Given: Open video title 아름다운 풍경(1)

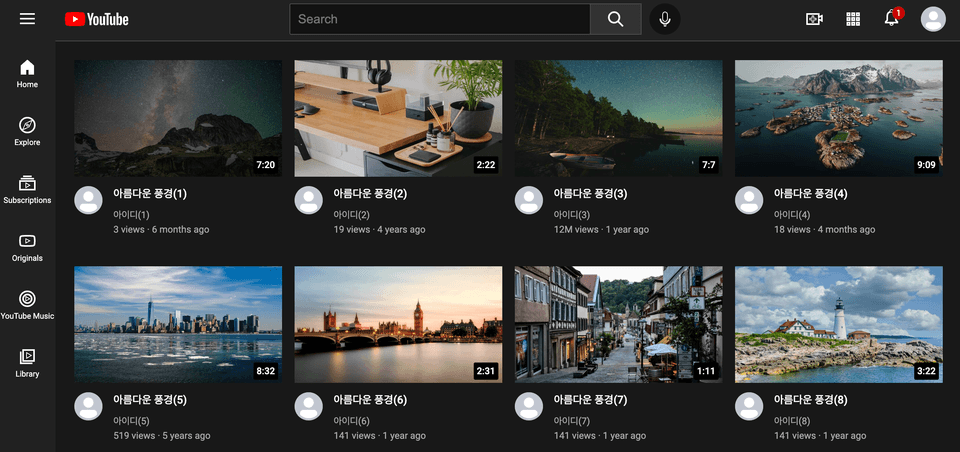Looking at the screenshot, I should (150, 194).
